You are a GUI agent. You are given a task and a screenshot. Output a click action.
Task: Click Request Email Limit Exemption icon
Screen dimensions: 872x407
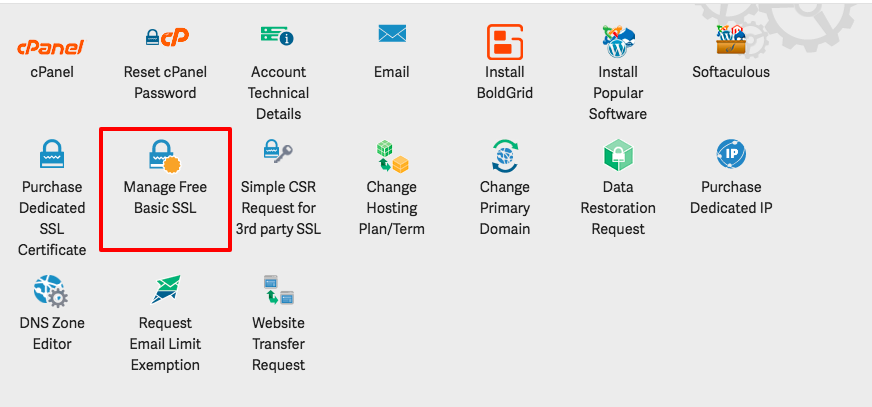pos(166,290)
